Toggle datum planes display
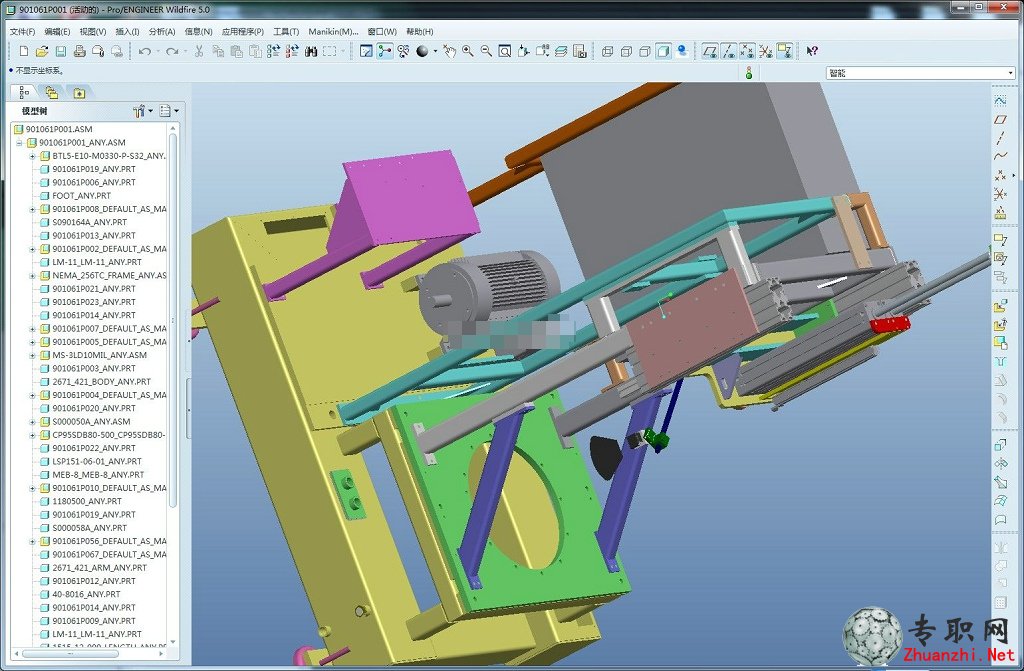1024x671 pixels. pos(711,51)
